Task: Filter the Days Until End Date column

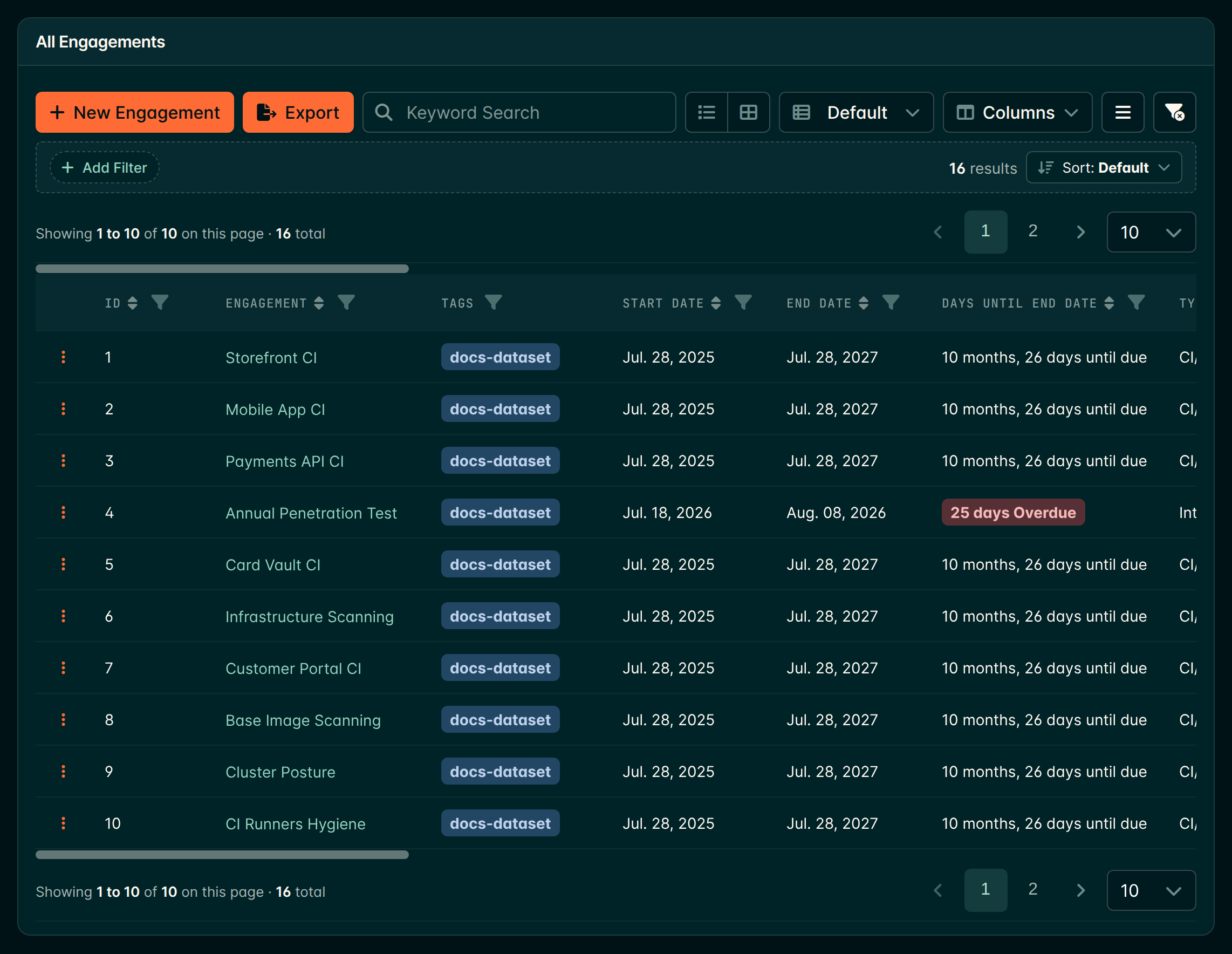Action: pos(1136,303)
